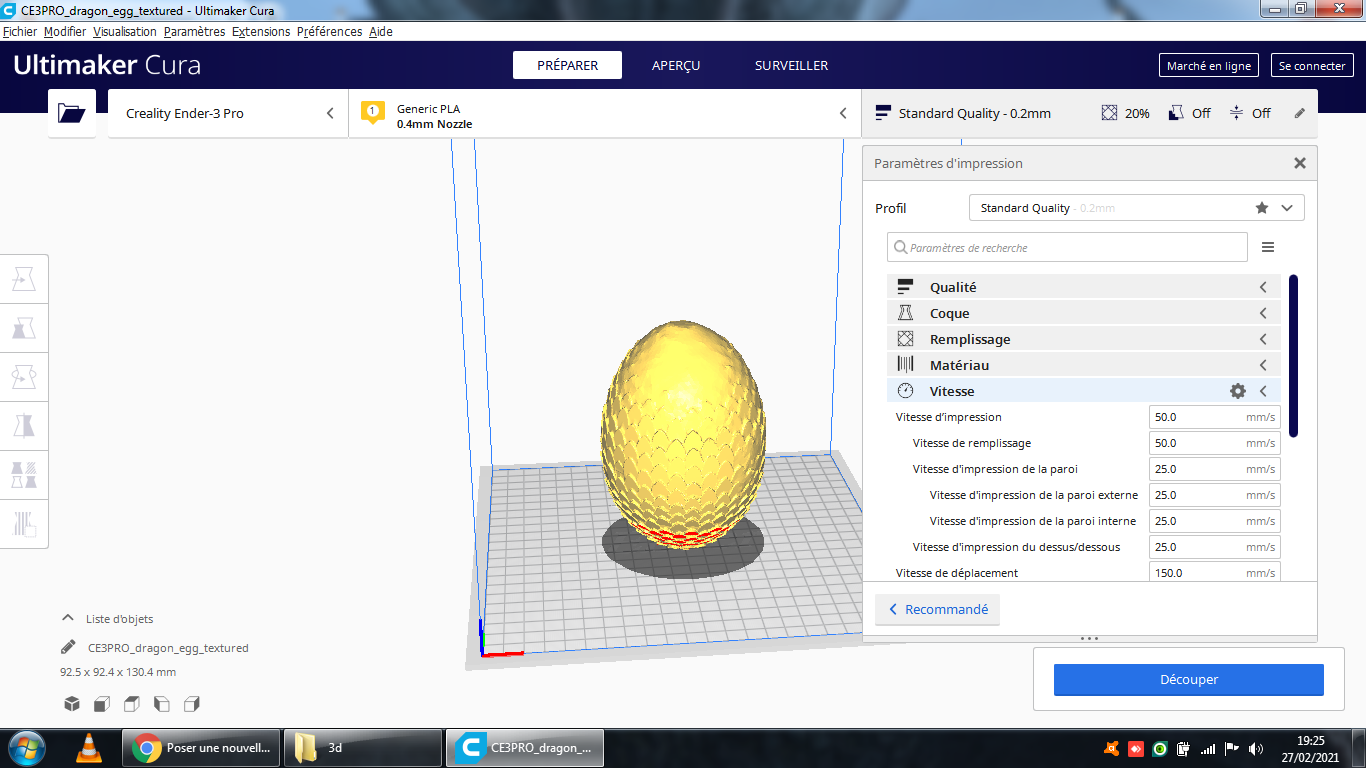
Task: Select the Rotate tool in left toolbar
Action: click(x=24, y=377)
